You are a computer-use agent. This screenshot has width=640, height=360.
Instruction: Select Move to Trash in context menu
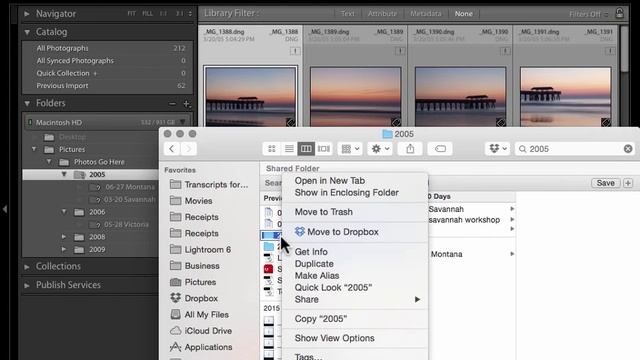pyautogui.click(x=324, y=212)
